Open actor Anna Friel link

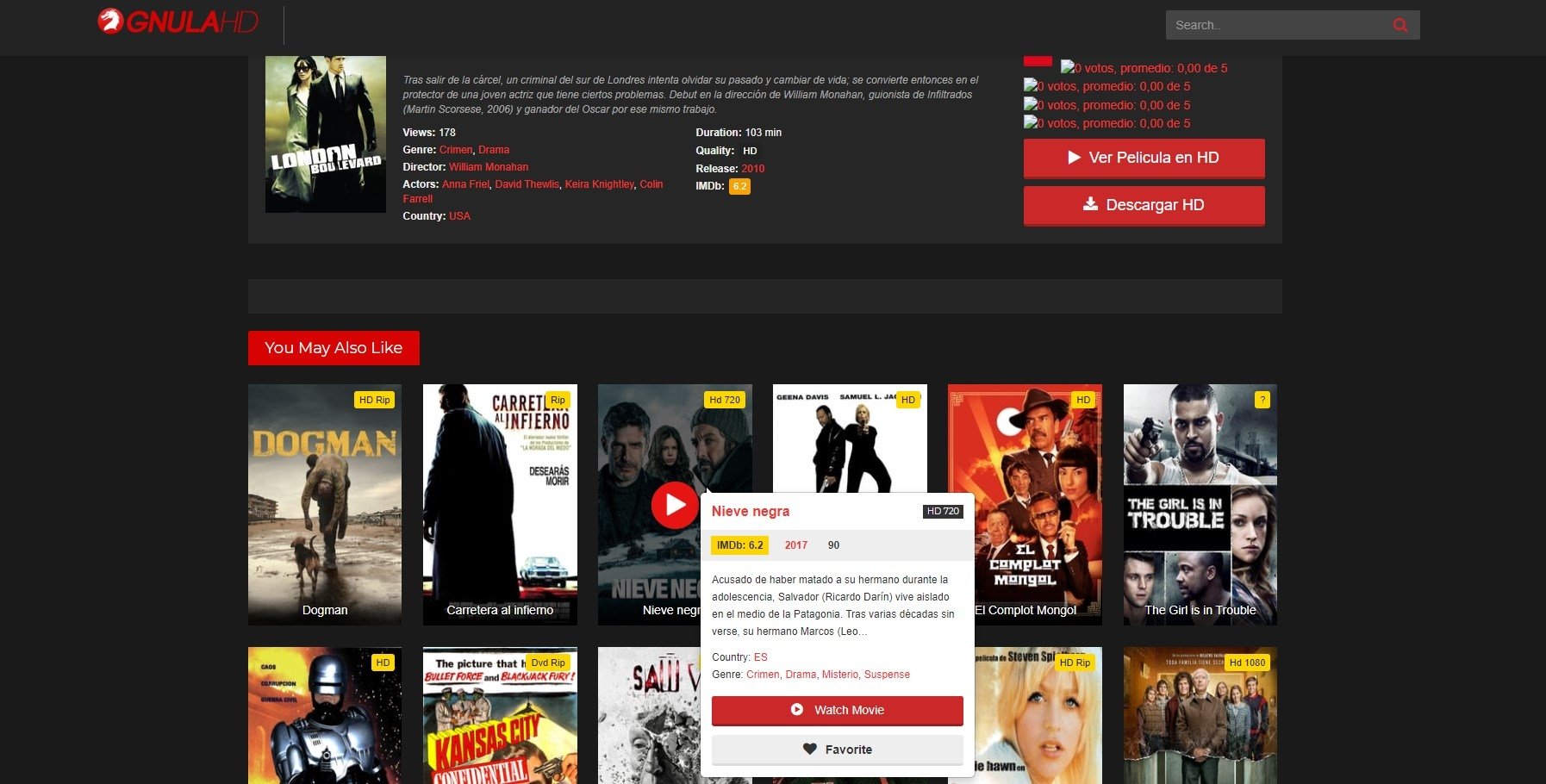[465, 184]
